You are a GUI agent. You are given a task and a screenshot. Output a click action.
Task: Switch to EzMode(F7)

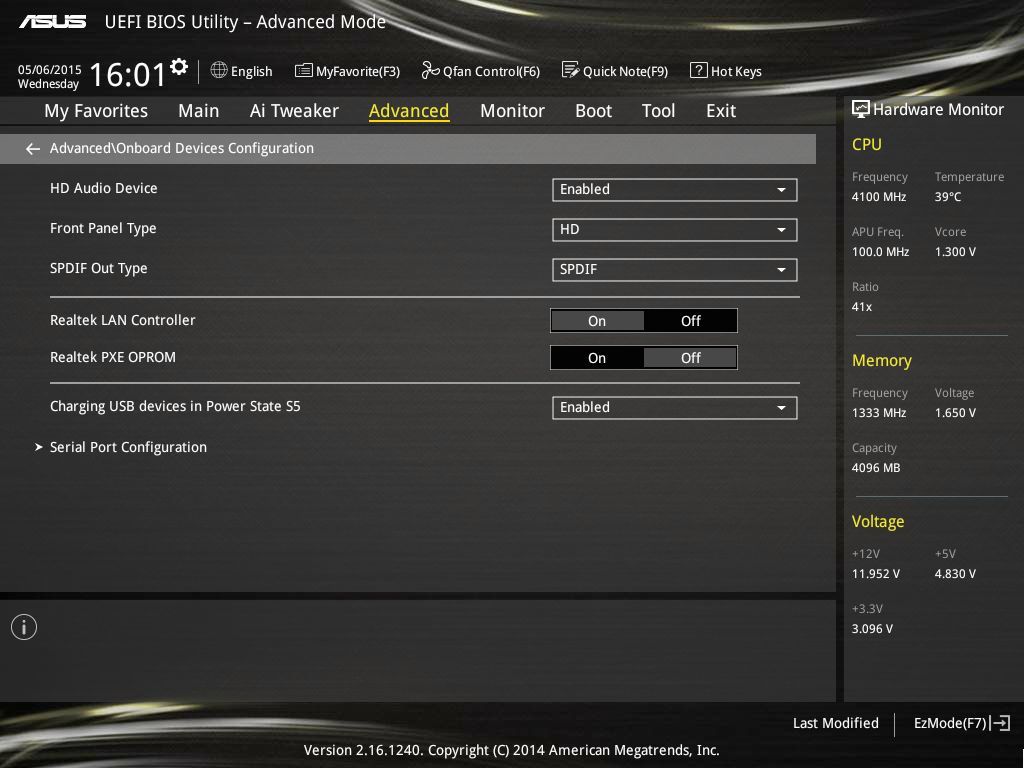(960, 723)
